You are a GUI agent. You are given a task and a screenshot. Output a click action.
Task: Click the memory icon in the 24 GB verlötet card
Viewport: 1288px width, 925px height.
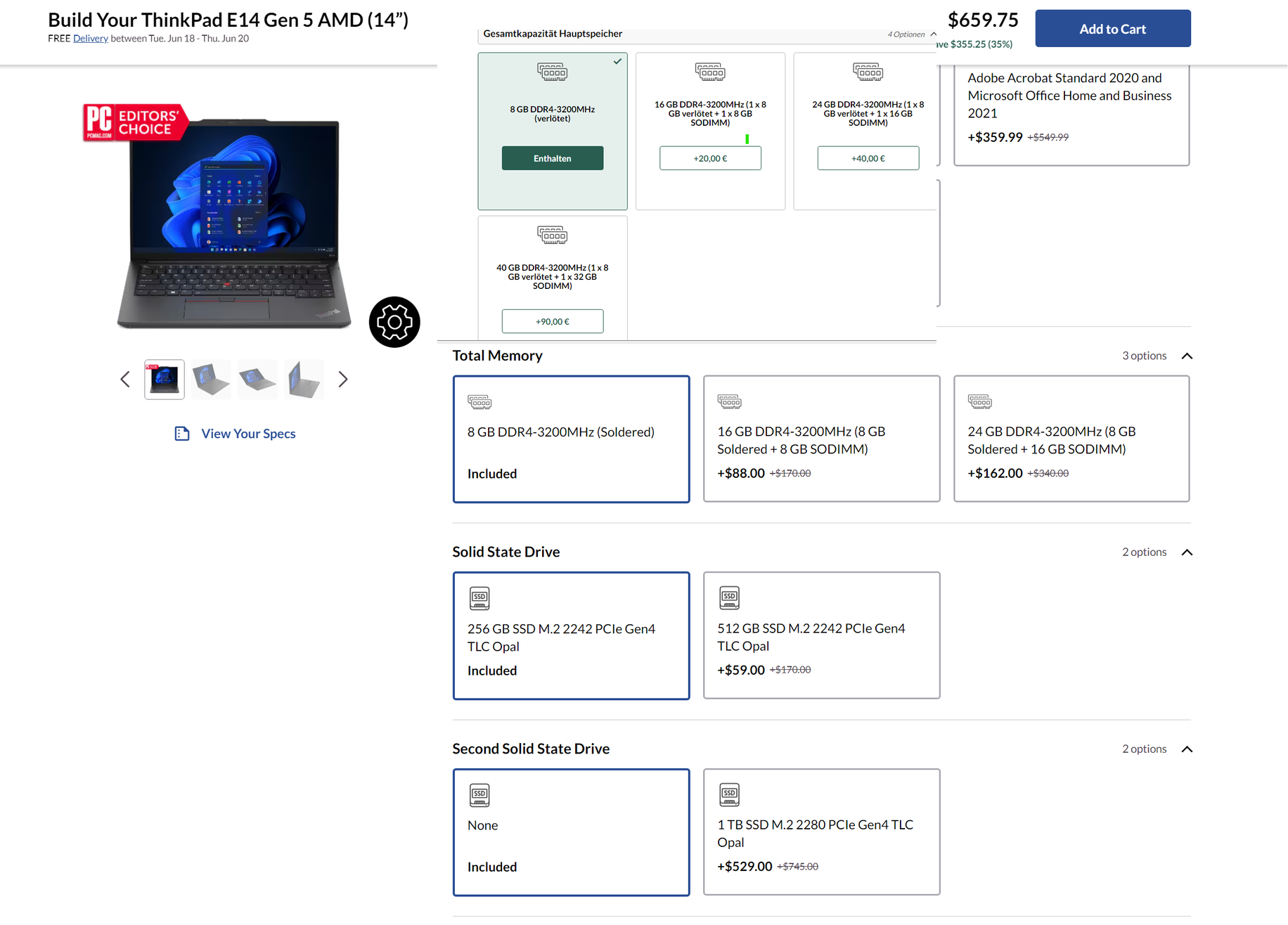click(868, 72)
